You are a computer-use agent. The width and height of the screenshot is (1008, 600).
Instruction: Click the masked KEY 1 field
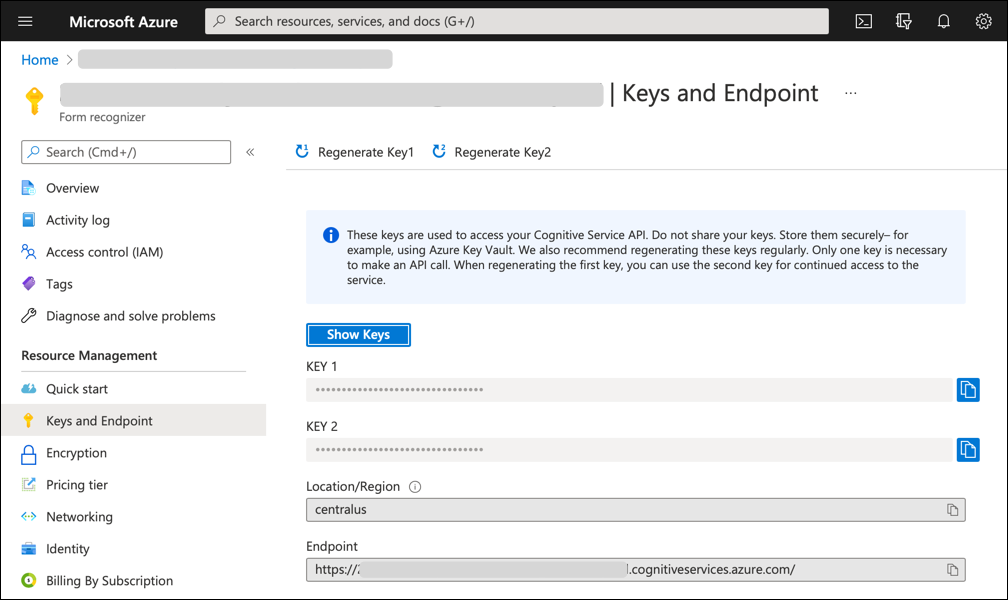click(629, 390)
